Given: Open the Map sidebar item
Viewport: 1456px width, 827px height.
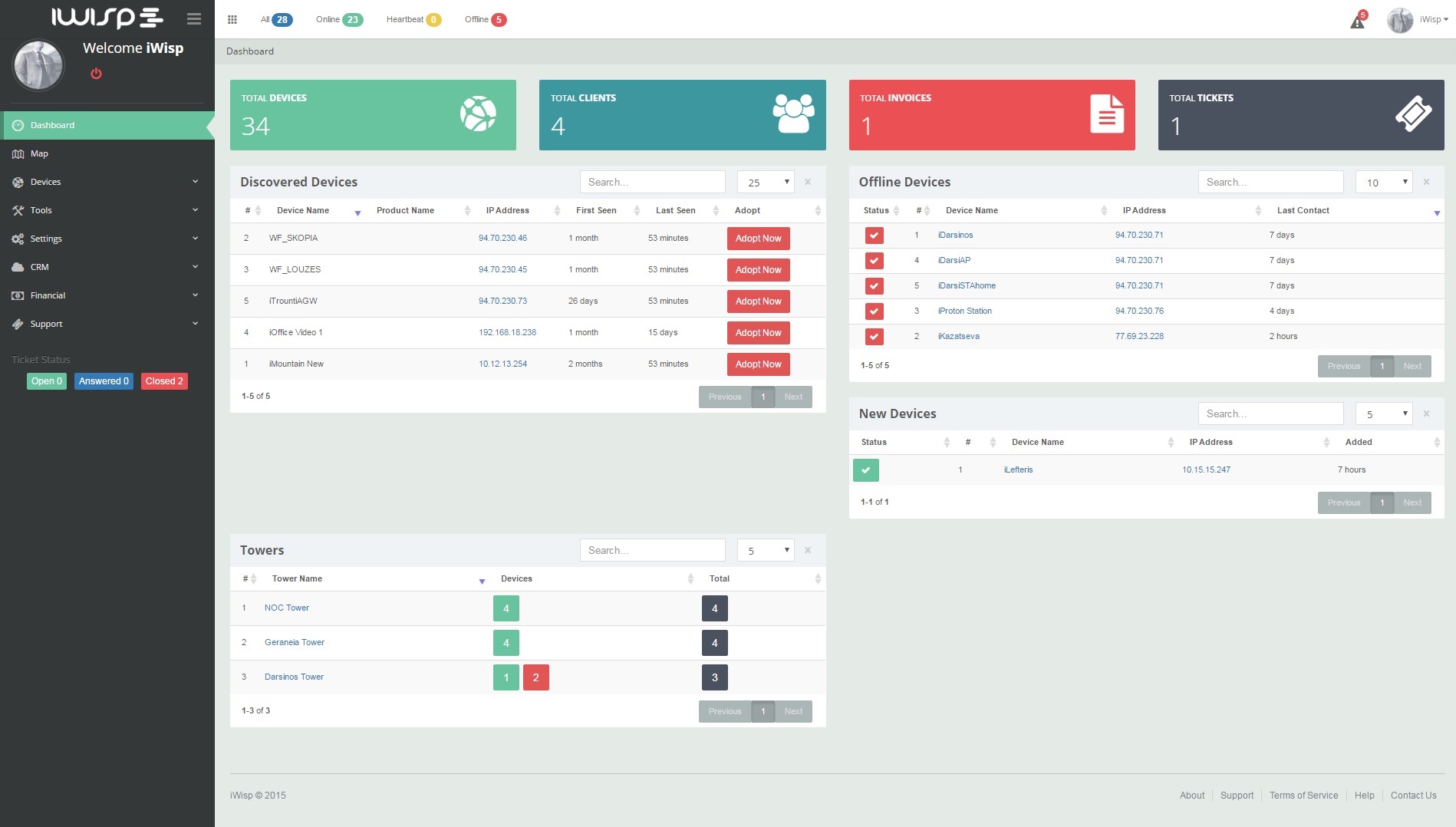Looking at the screenshot, I should (39, 153).
